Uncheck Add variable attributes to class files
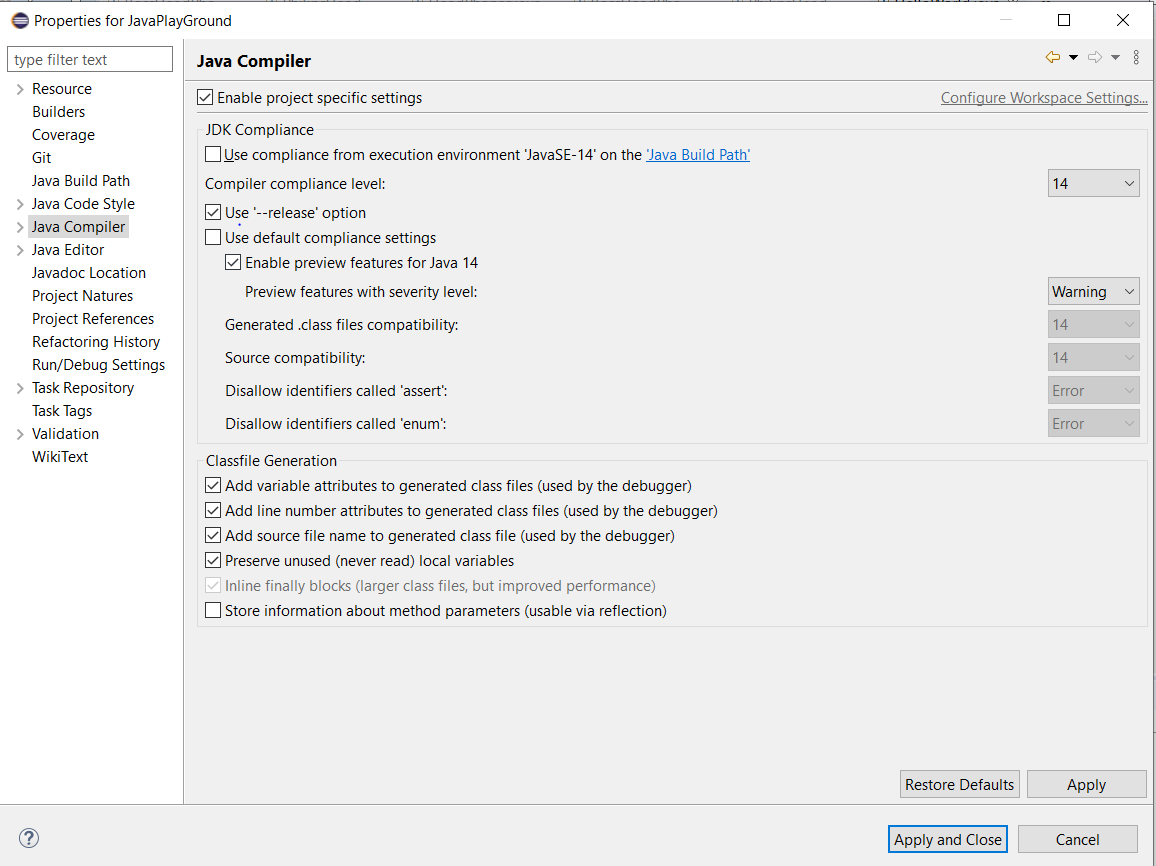Image resolution: width=1156 pixels, height=866 pixels. (x=213, y=486)
